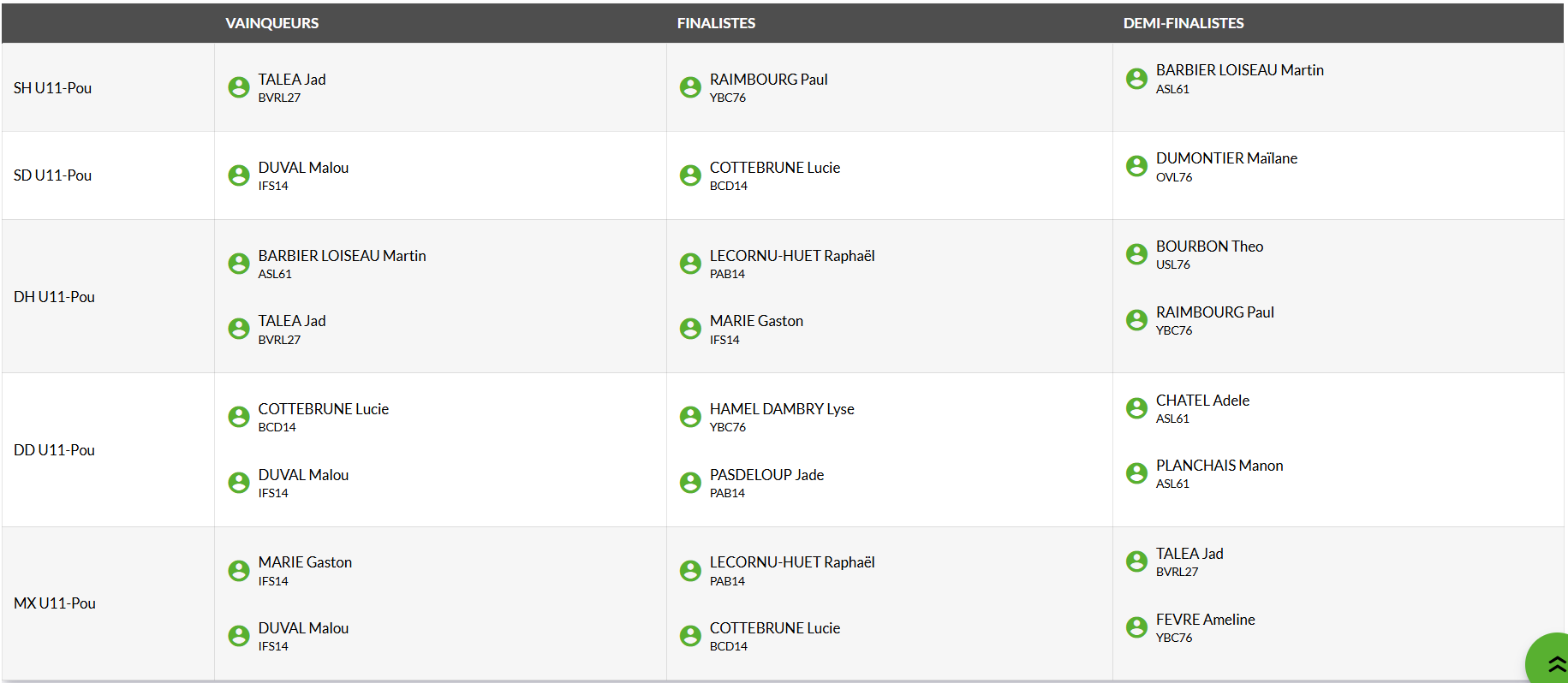The image size is (1568, 683).
Task: Click profile icon beside HAMEL DAMBRY Lyse
Action: pos(690,417)
